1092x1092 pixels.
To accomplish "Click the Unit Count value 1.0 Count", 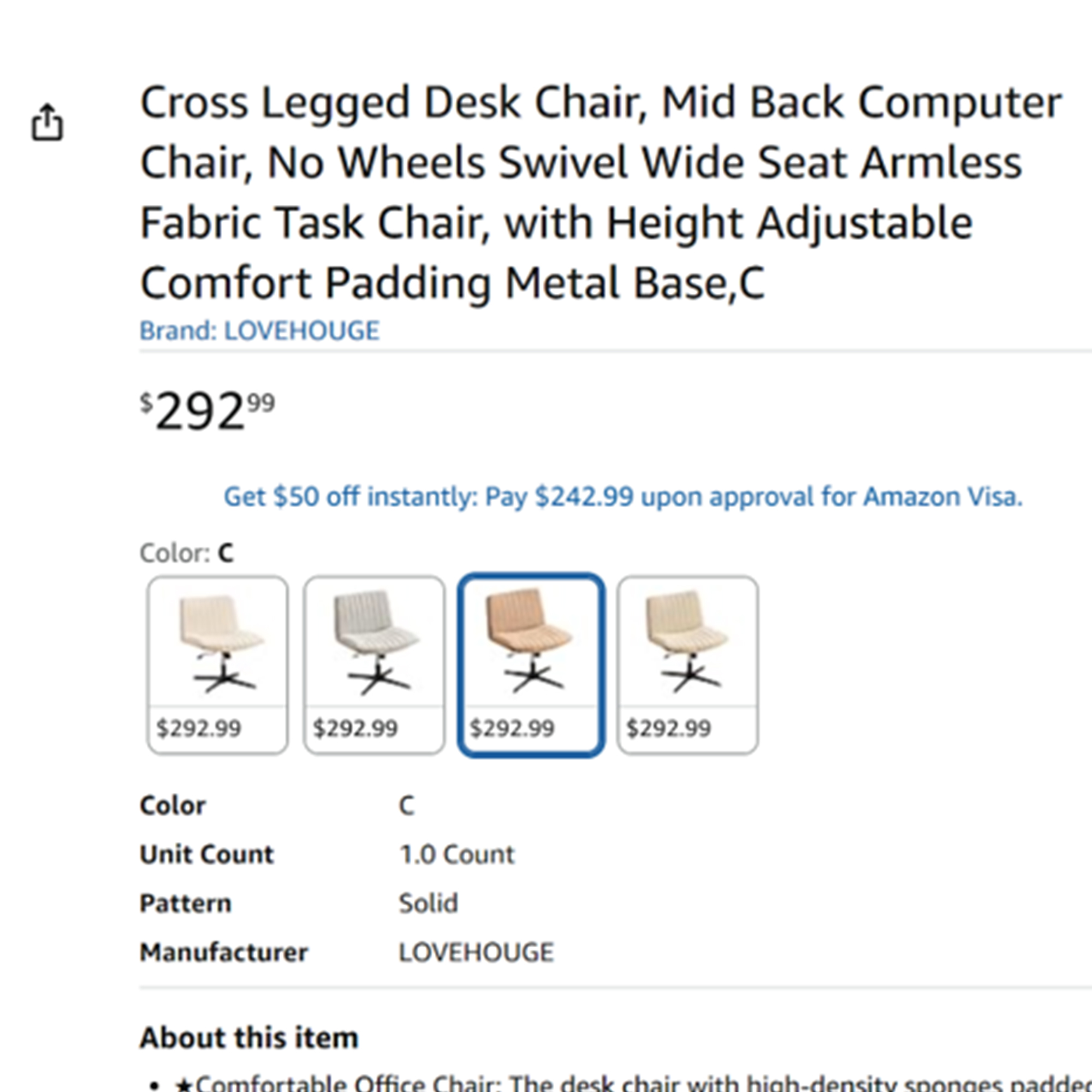I will point(456,854).
